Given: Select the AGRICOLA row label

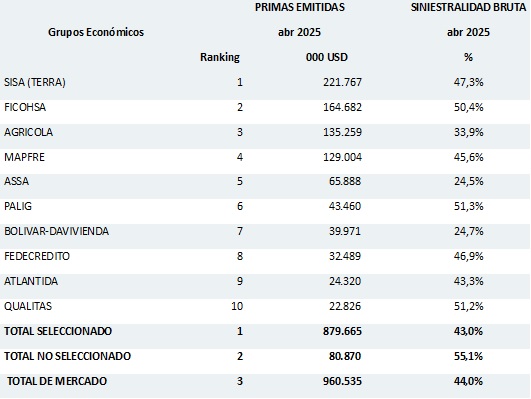Looking at the screenshot, I should (28, 132).
